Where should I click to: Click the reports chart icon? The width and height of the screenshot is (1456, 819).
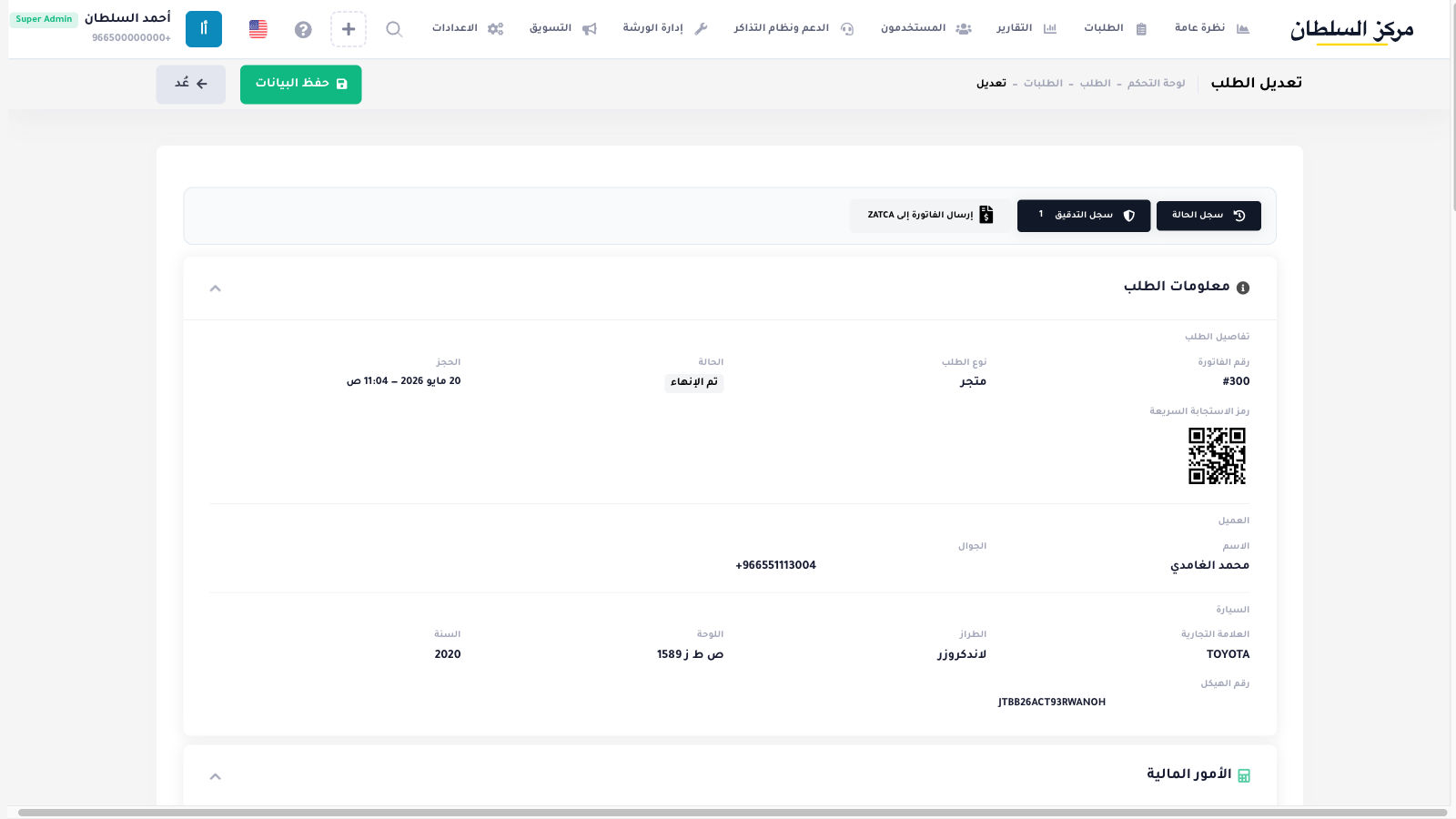(x=1050, y=29)
